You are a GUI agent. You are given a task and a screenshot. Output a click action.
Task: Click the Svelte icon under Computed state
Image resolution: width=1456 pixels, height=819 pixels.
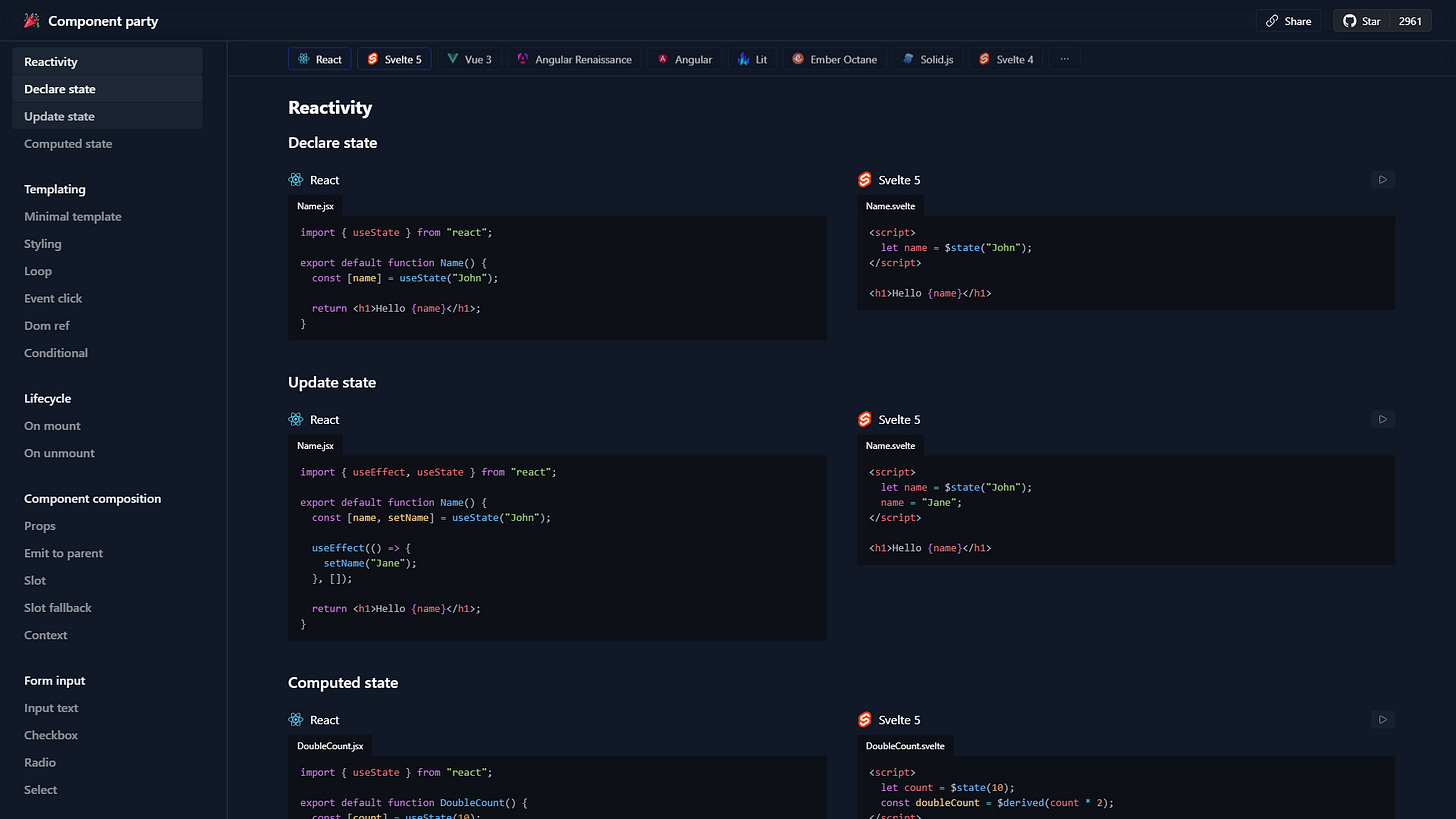[865, 719]
